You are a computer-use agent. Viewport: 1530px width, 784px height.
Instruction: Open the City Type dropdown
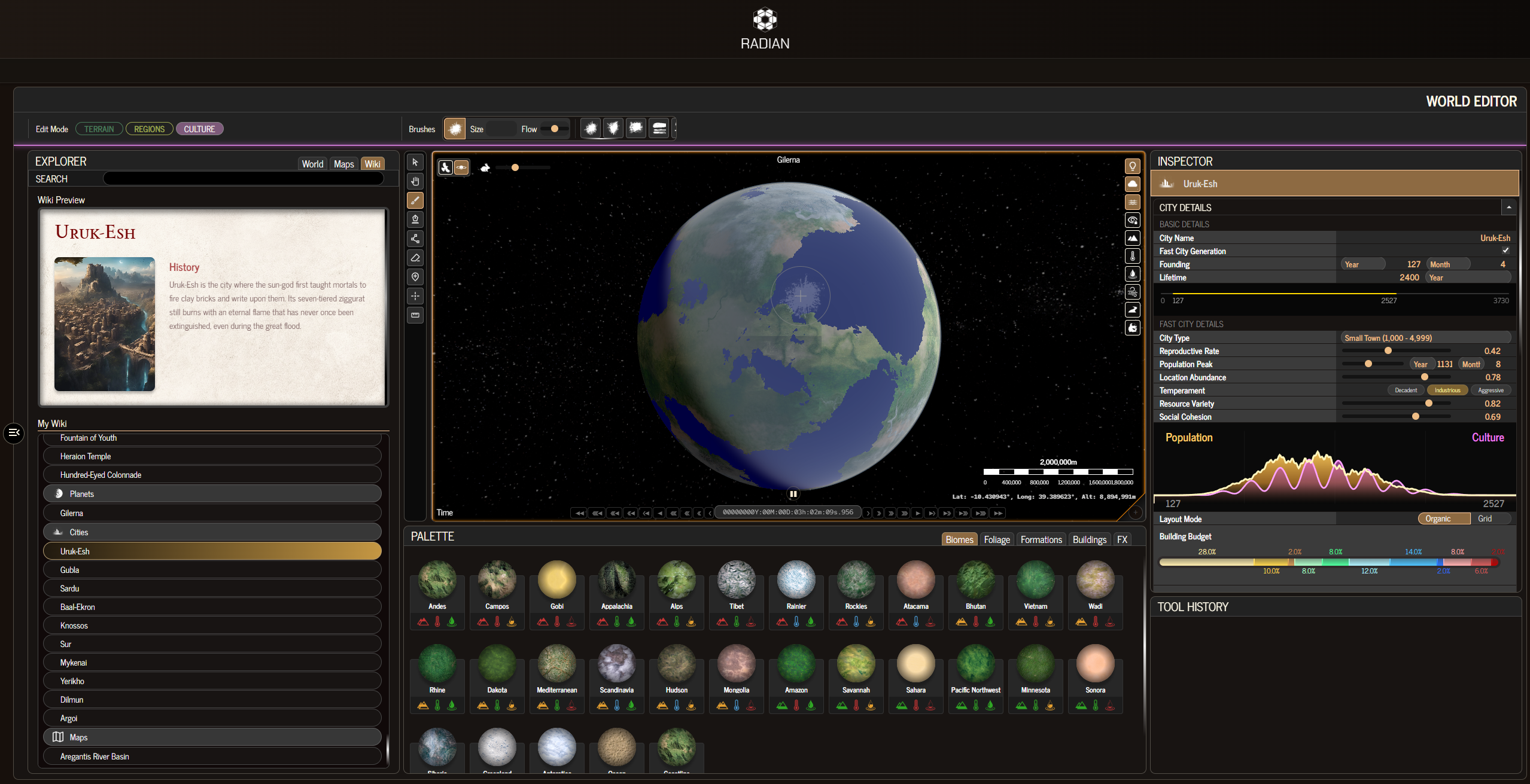[1425, 338]
